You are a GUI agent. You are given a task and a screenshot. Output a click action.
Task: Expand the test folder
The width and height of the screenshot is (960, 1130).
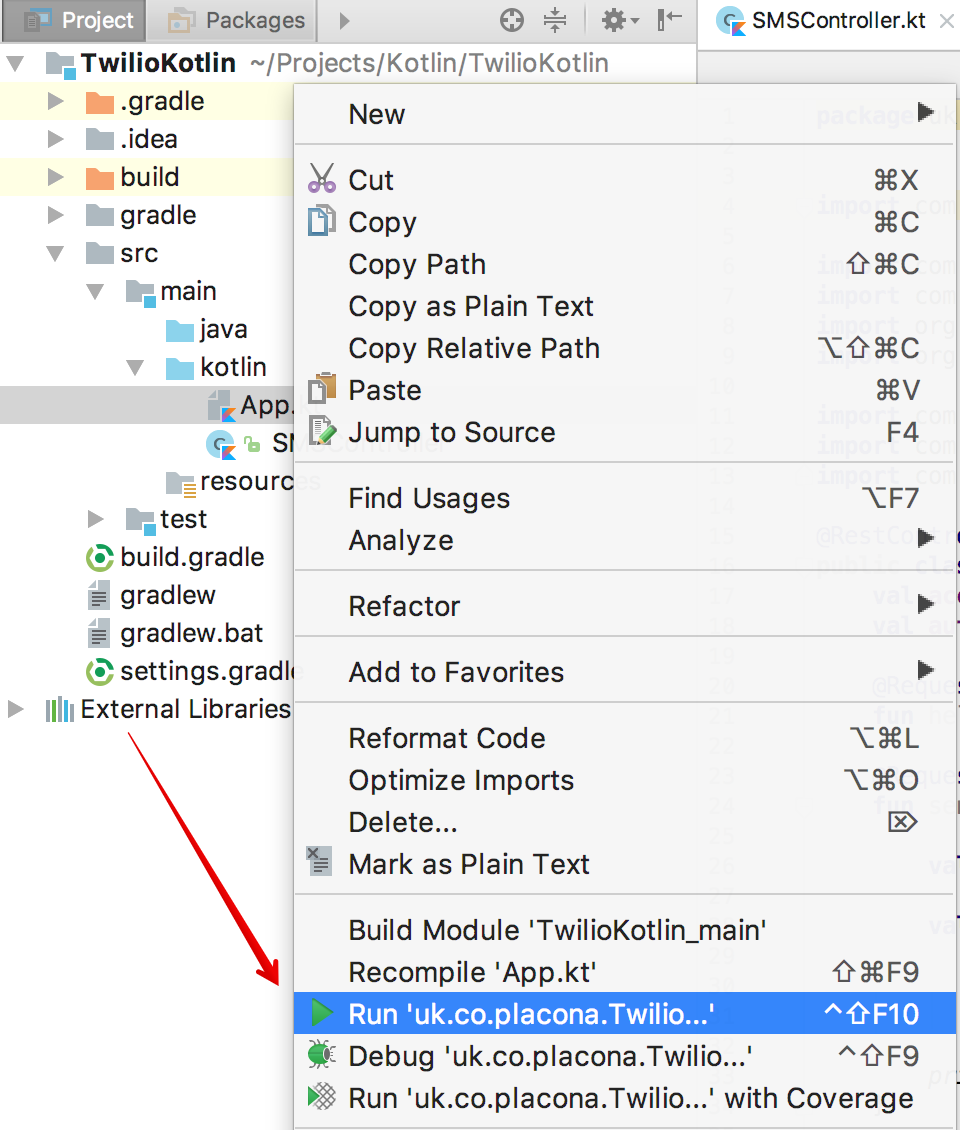point(96,520)
